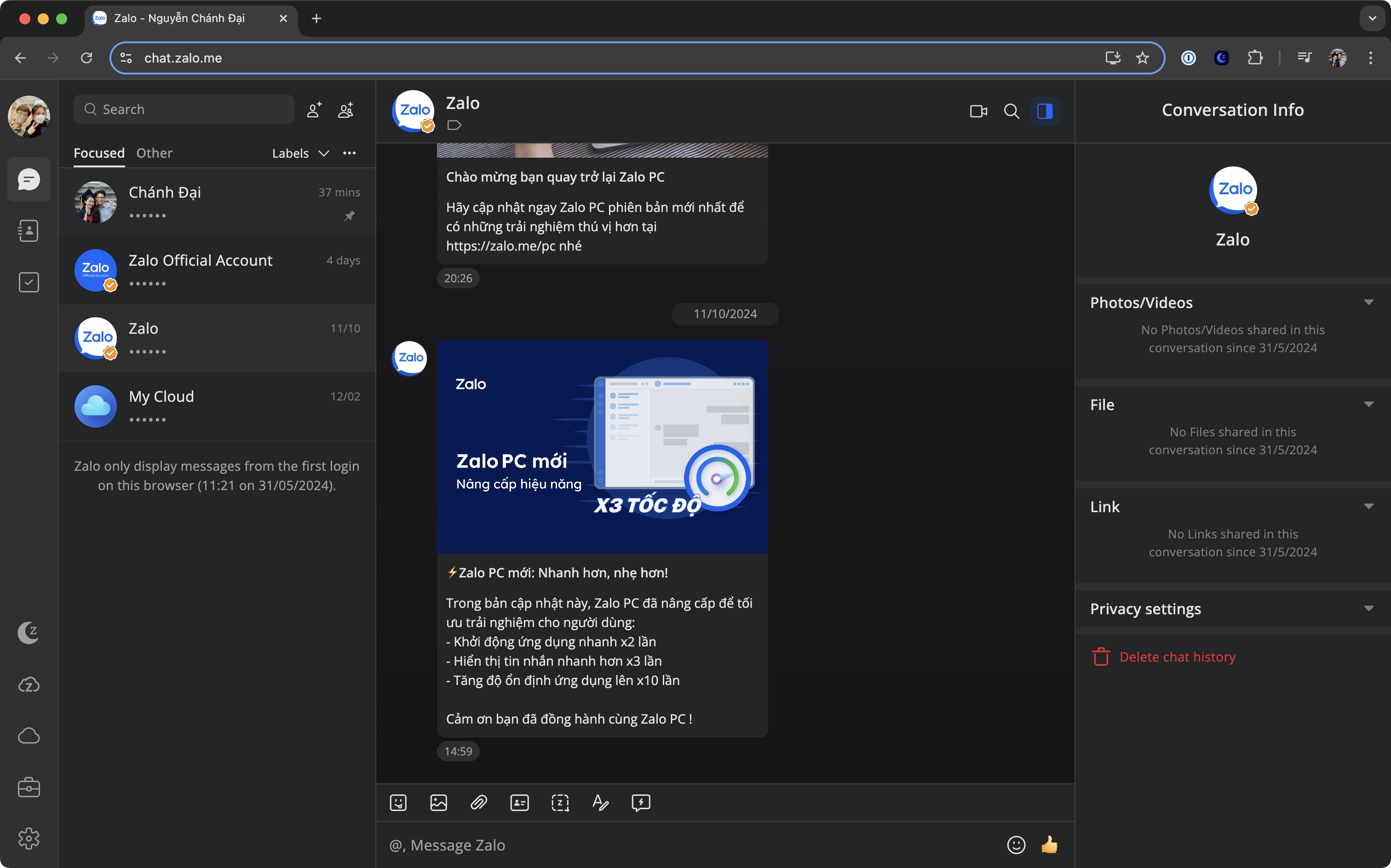Switch to the Other tab
Image resolution: width=1391 pixels, height=868 pixels.
tap(155, 153)
